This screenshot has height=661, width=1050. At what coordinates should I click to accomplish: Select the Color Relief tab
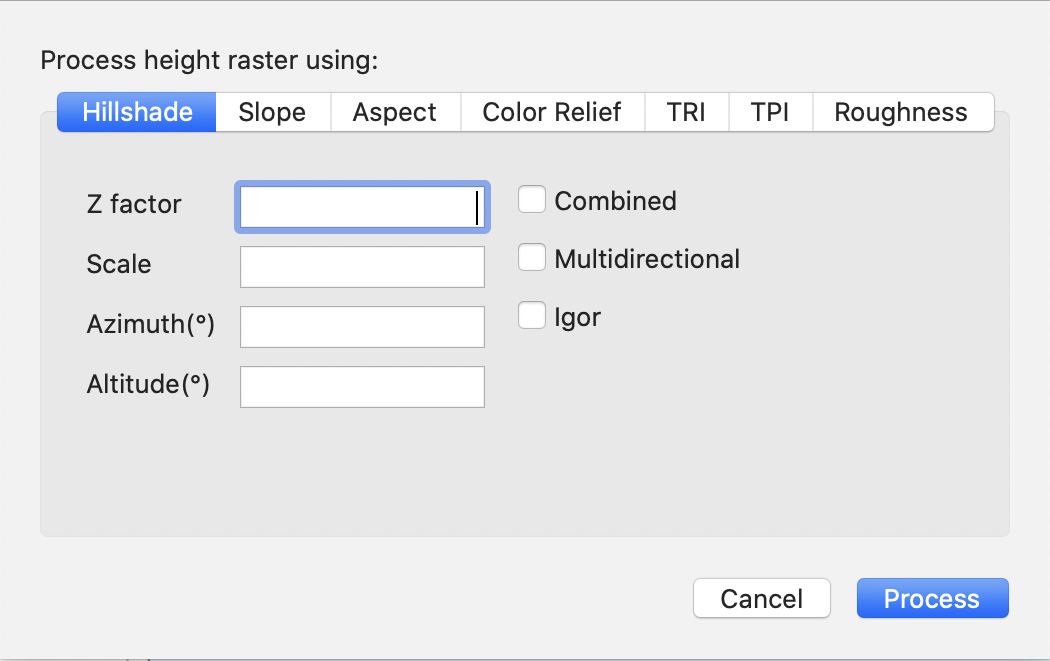552,112
